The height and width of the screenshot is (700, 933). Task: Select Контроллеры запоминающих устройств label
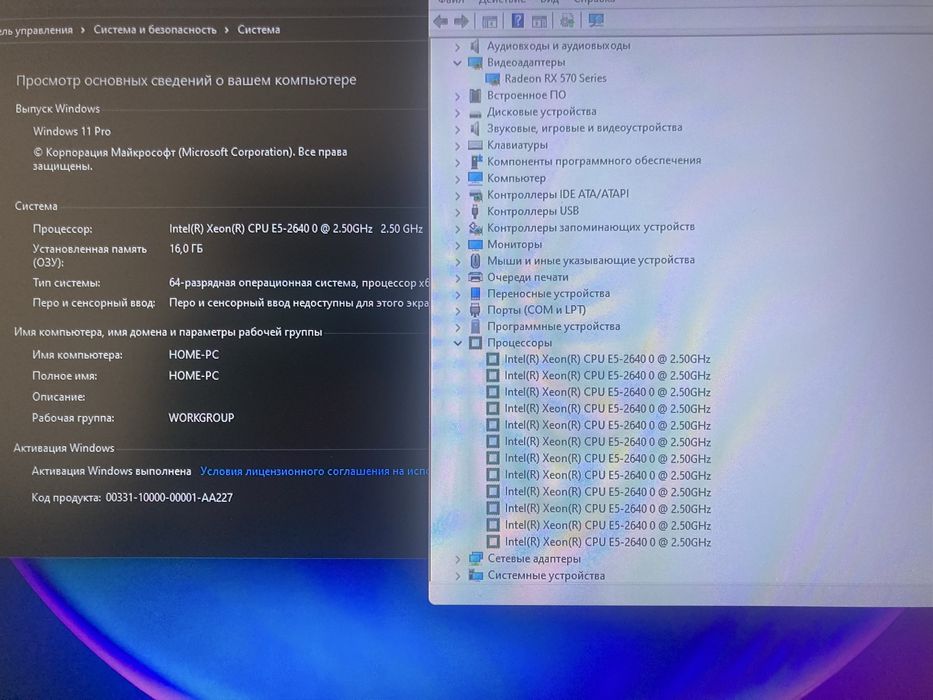[590, 227]
